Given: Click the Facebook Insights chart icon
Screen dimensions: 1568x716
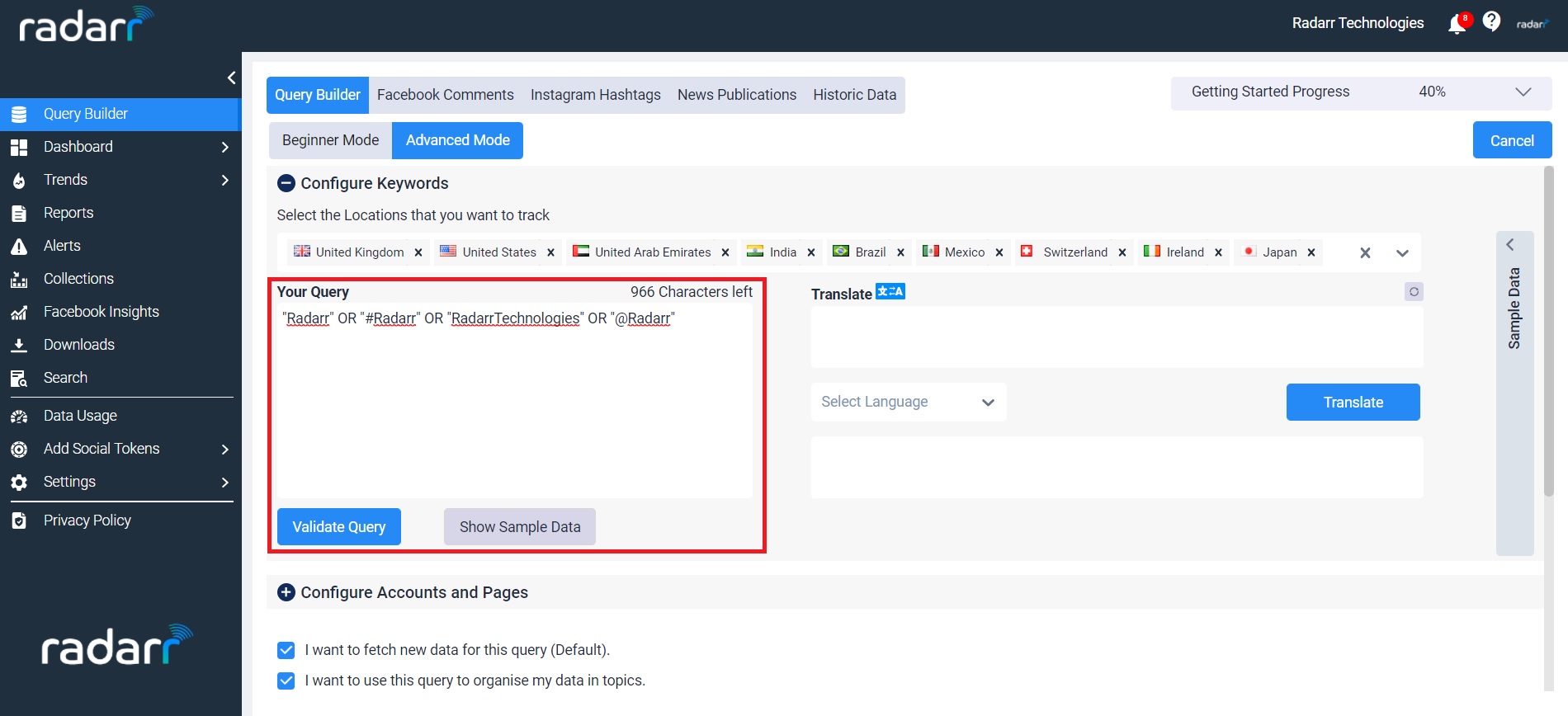Looking at the screenshot, I should (x=19, y=313).
